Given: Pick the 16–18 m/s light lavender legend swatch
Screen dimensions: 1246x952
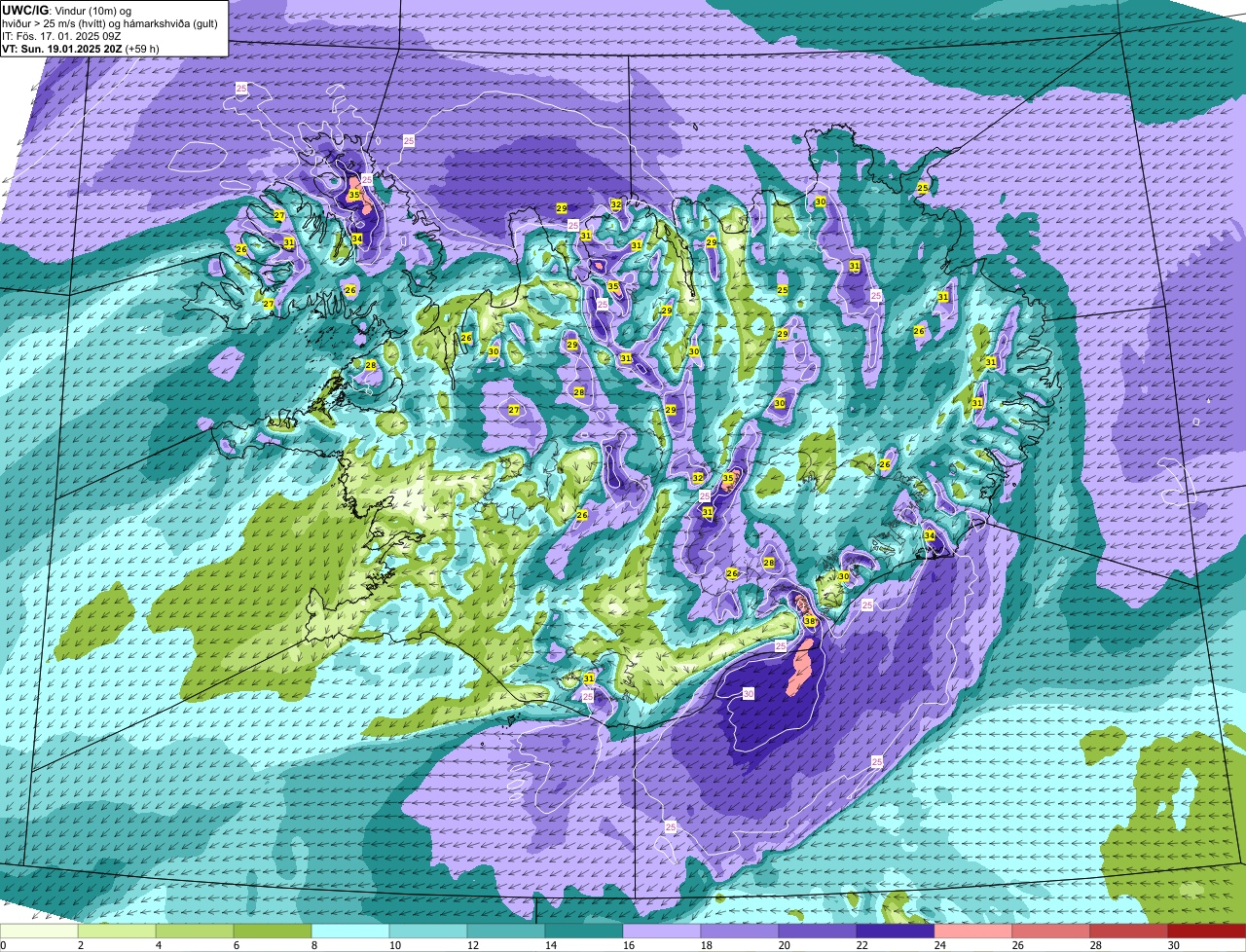Looking at the screenshot, I should (x=662, y=932).
